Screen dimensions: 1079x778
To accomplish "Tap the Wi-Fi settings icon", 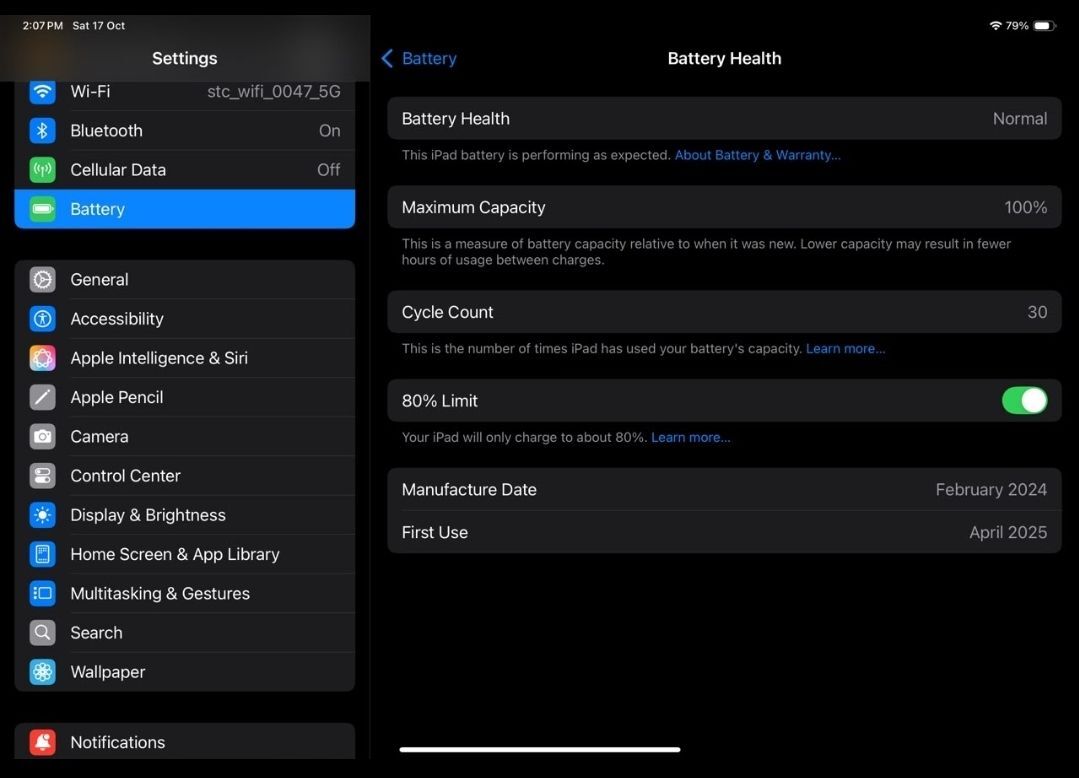I will point(42,91).
